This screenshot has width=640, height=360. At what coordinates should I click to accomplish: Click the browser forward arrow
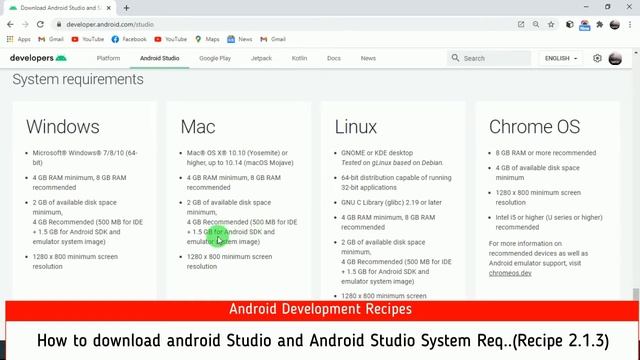click(25, 24)
